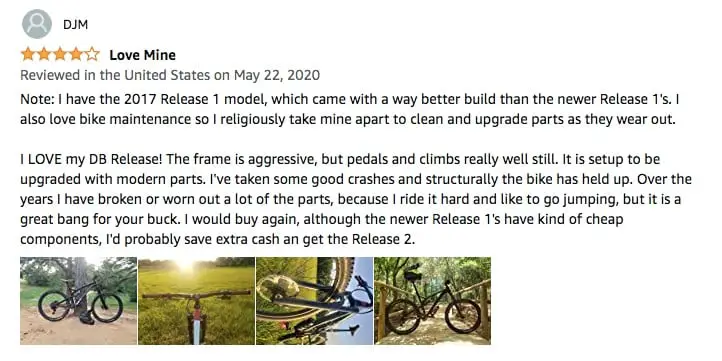Click the "I LOVE my DB Release!" sentence
The width and height of the screenshot is (722, 361).
point(92,159)
